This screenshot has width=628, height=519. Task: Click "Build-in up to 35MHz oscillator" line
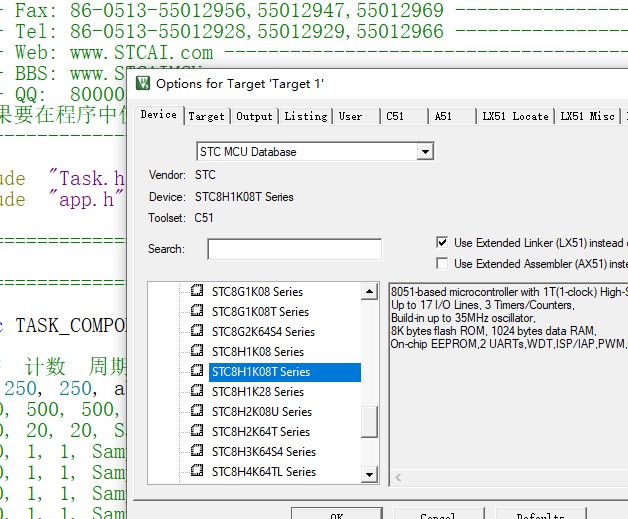point(463,318)
